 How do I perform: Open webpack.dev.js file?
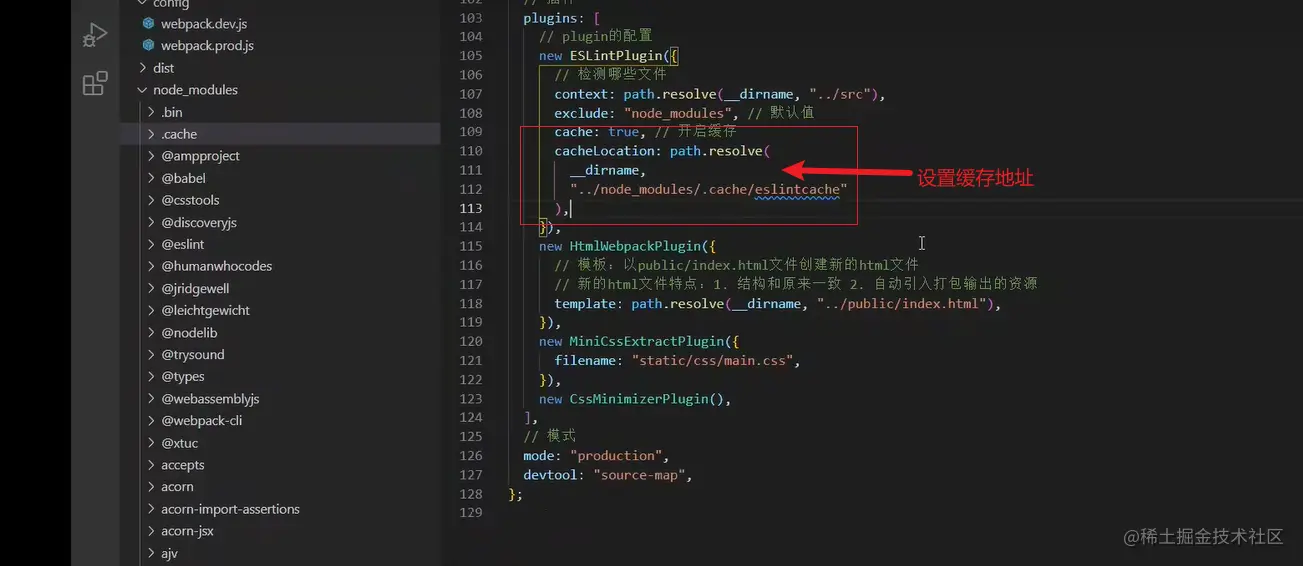204,24
